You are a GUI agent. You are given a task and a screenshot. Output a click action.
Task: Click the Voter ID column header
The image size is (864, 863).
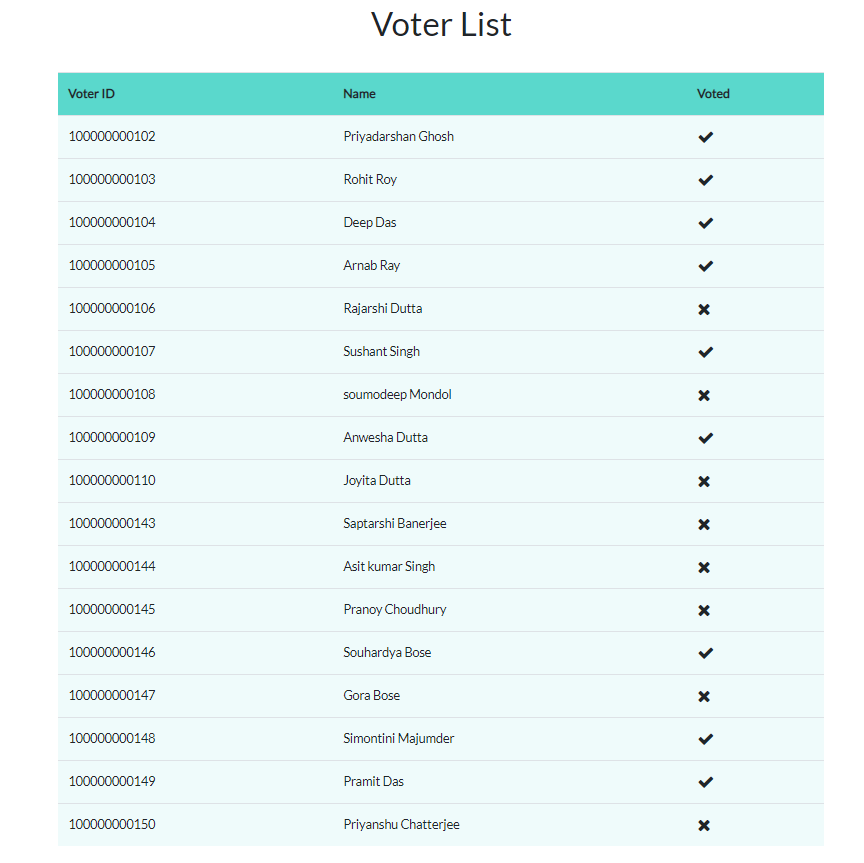(x=91, y=94)
